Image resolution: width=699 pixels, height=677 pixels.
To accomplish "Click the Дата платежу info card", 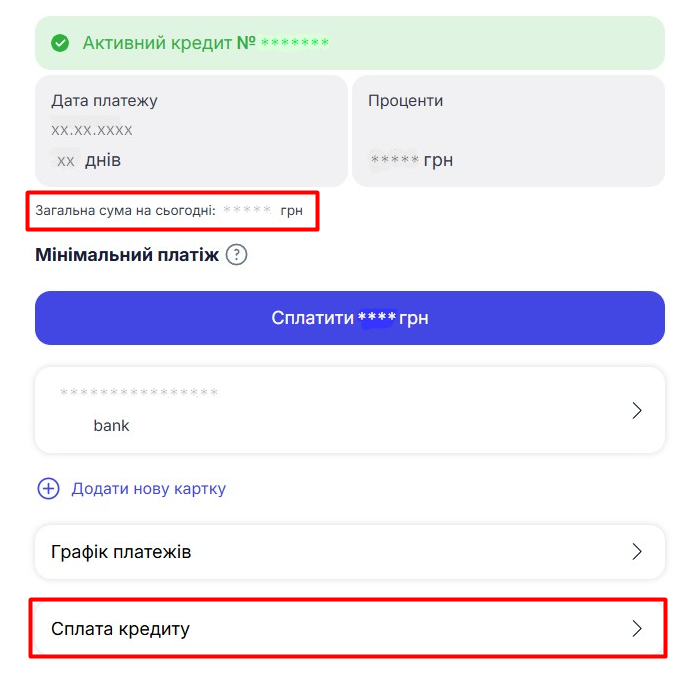I will coord(191,130).
